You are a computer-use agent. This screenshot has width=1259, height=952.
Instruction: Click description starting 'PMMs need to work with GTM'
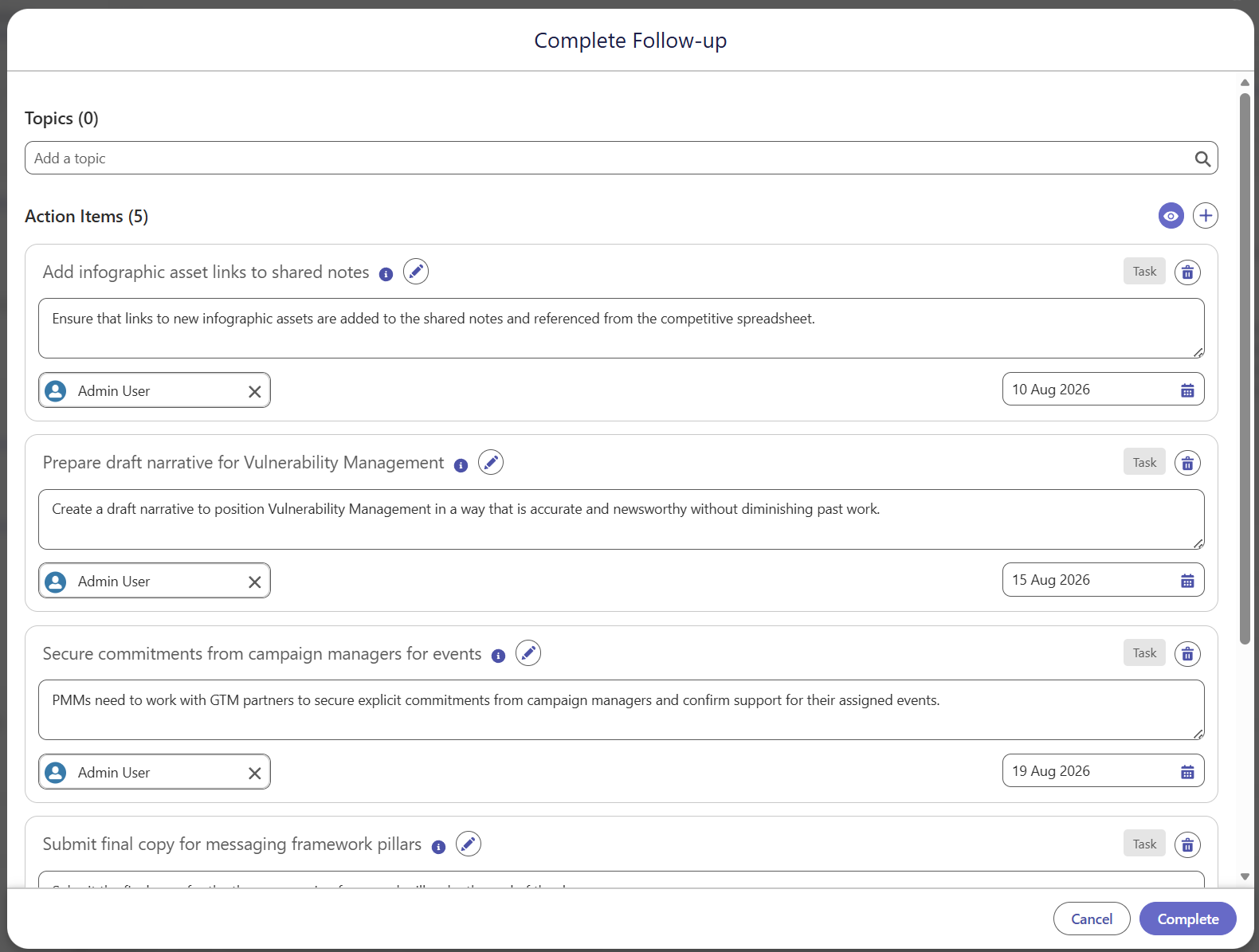point(622,710)
